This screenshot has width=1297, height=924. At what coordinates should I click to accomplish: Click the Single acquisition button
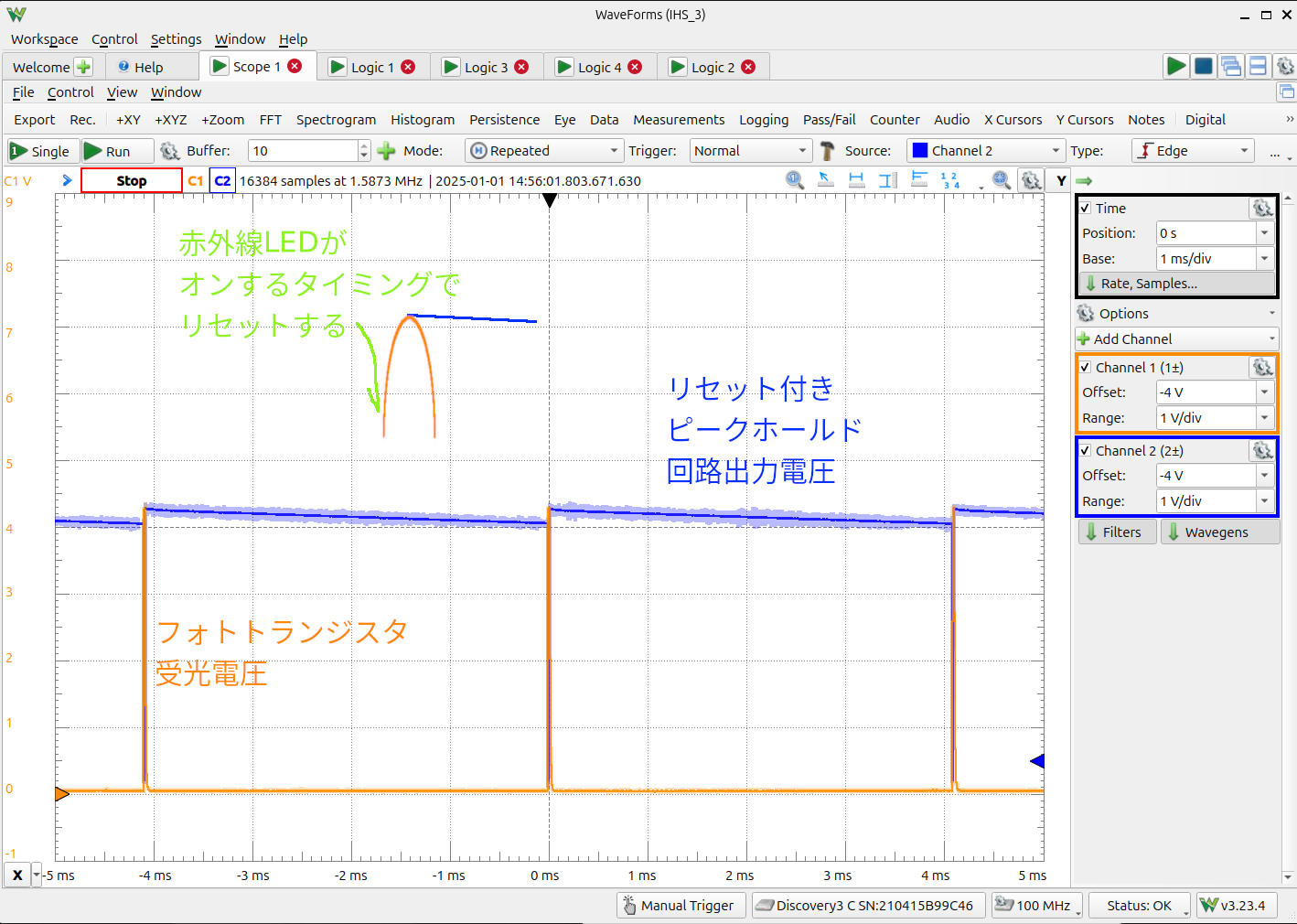click(40, 151)
